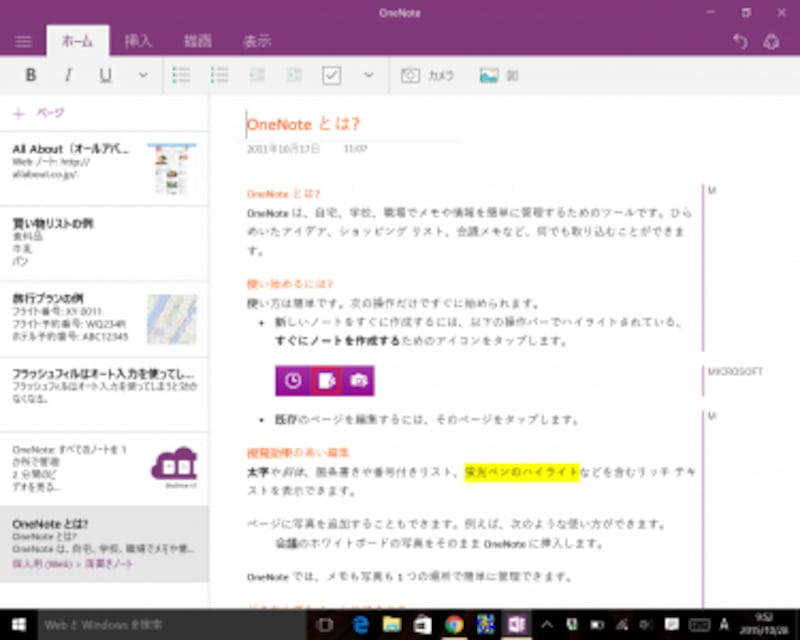Click the map thumbnail of 旅行プラン
The image size is (800, 640).
[x=172, y=319]
